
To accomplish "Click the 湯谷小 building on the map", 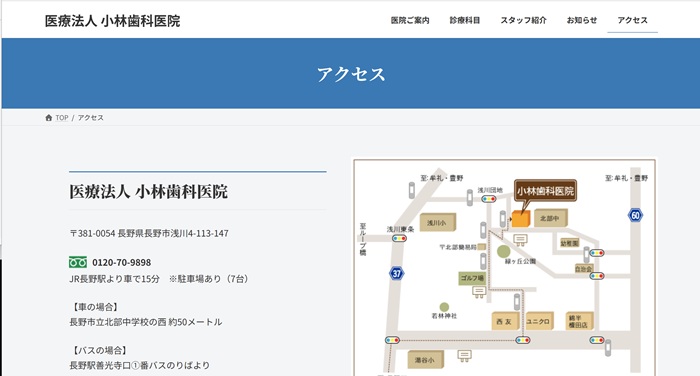I will [425, 359].
